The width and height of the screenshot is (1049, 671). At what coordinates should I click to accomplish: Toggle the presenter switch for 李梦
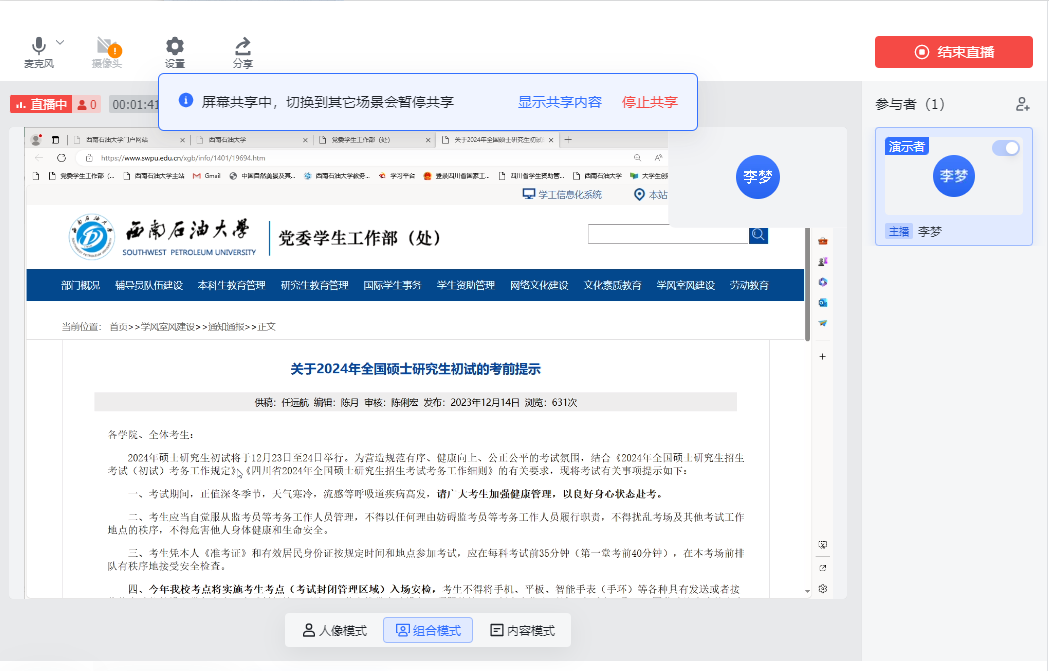[1006, 148]
